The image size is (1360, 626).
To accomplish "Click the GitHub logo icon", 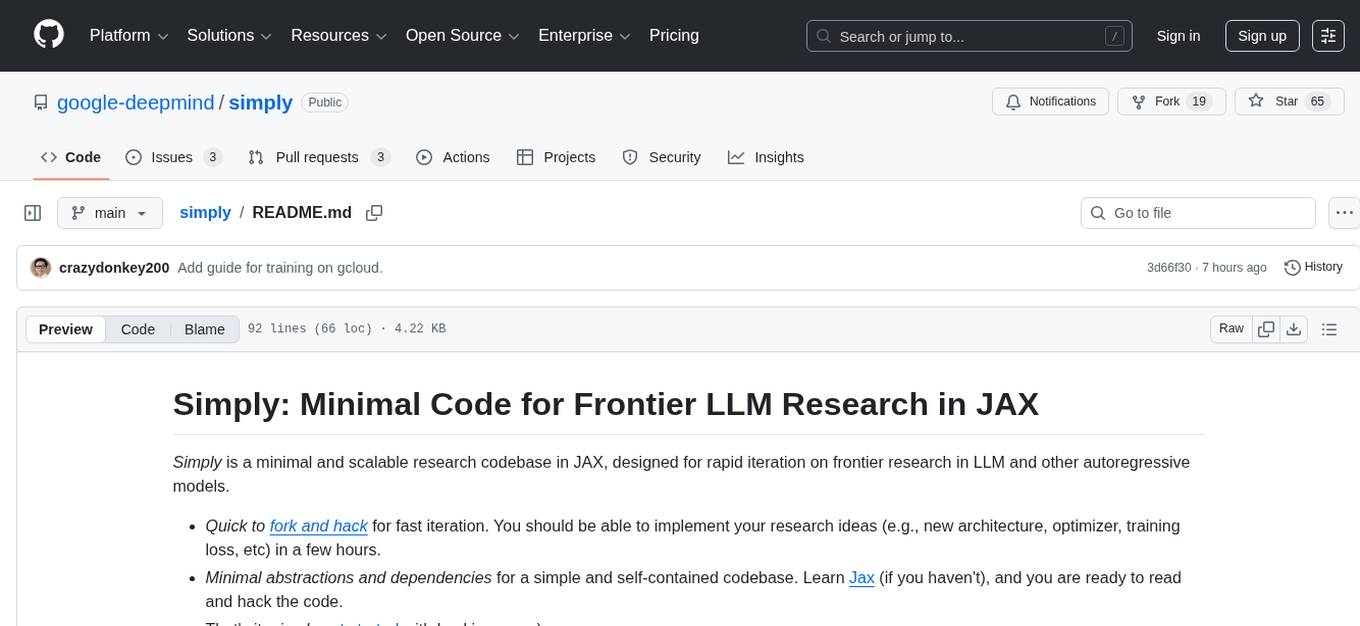I will [x=49, y=35].
